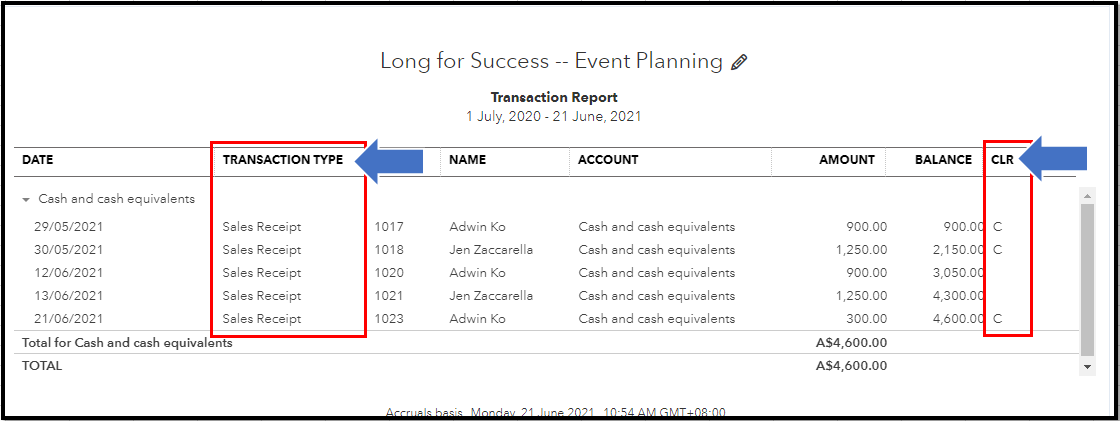Click the AMOUNT column header

pyautogui.click(x=847, y=160)
